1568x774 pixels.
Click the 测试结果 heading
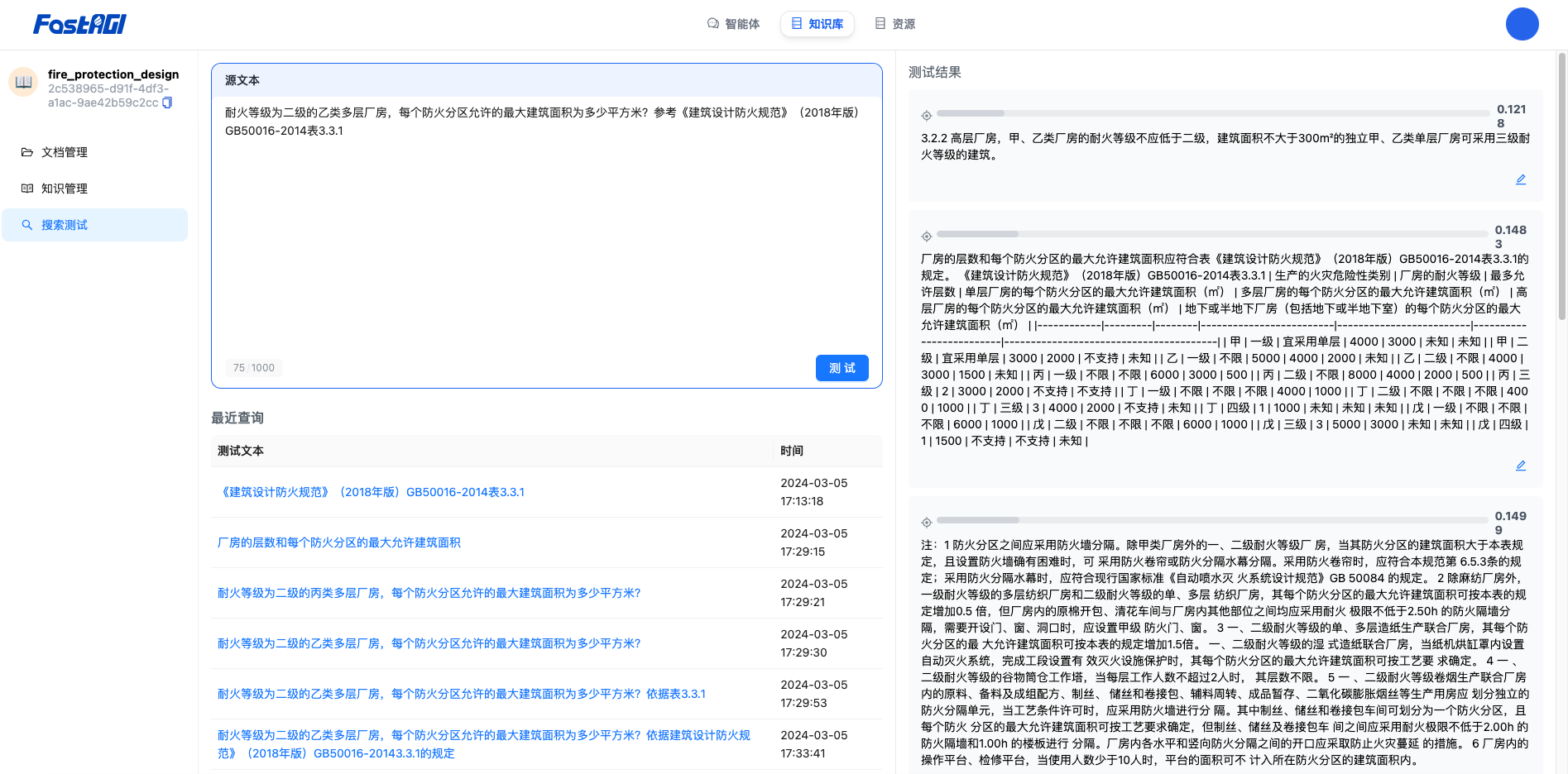click(935, 72)
